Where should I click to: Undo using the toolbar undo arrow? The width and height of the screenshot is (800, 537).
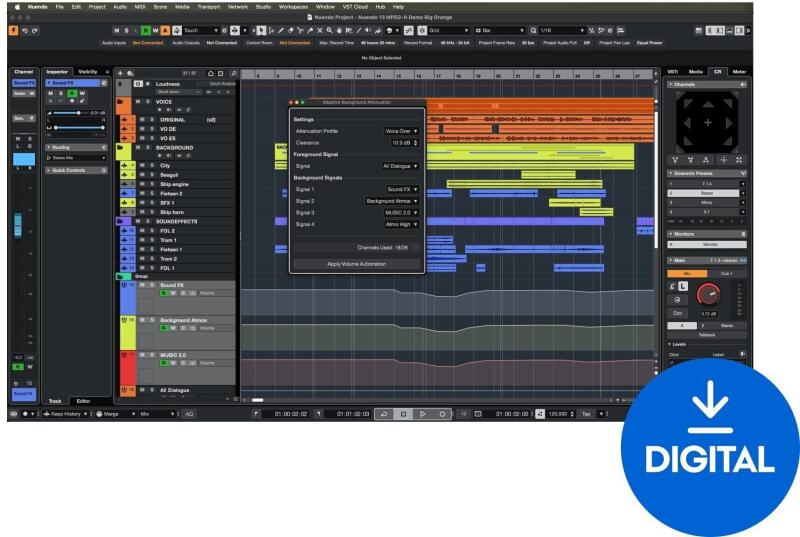click(25, 31)
